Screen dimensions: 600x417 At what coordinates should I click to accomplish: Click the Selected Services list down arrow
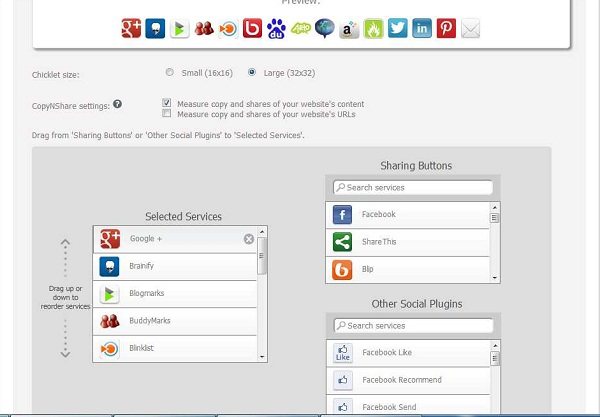(262, 357)
